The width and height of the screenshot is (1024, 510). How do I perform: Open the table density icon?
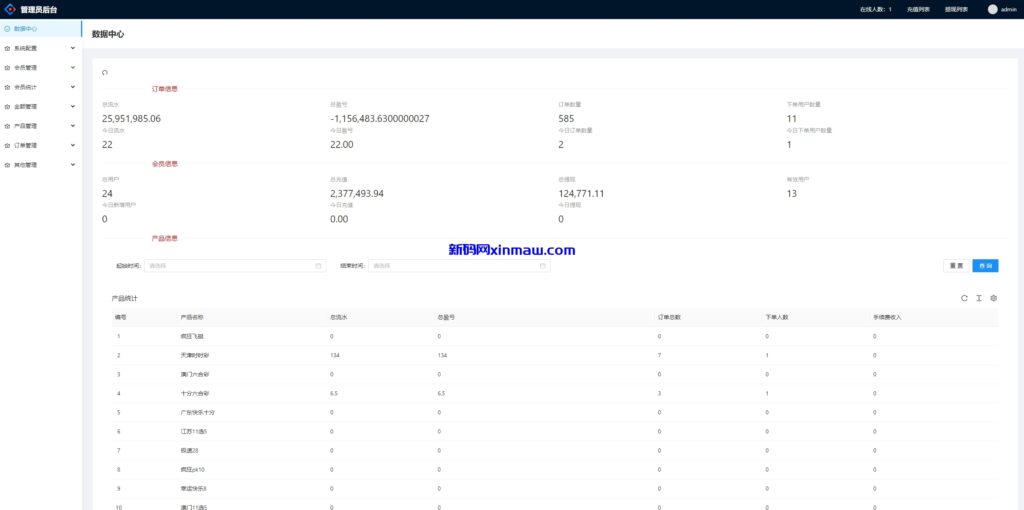[979, 298]
